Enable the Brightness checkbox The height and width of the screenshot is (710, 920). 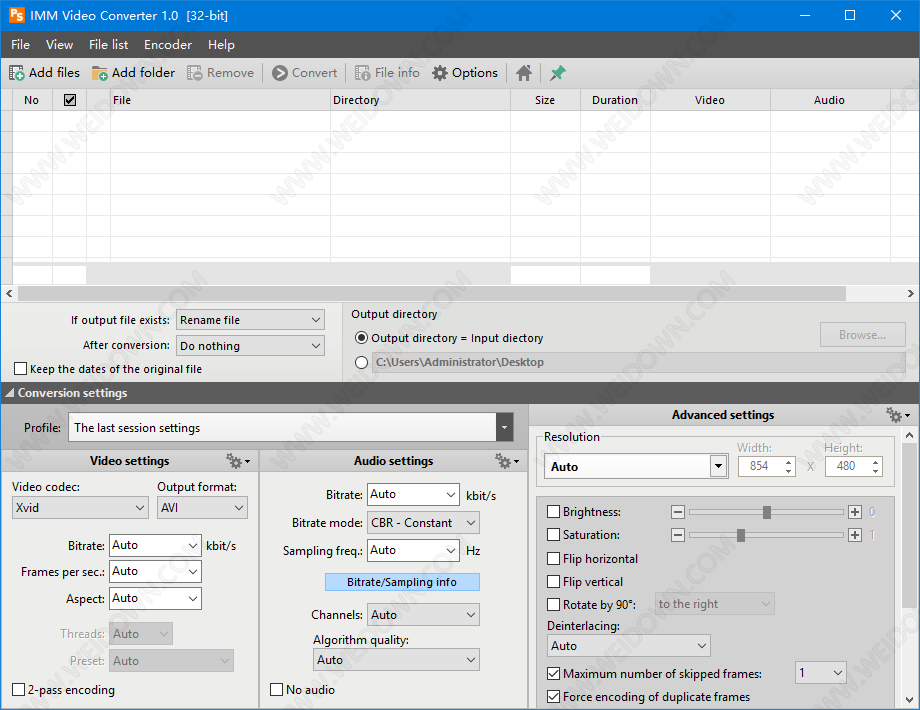tap(553, 512)
